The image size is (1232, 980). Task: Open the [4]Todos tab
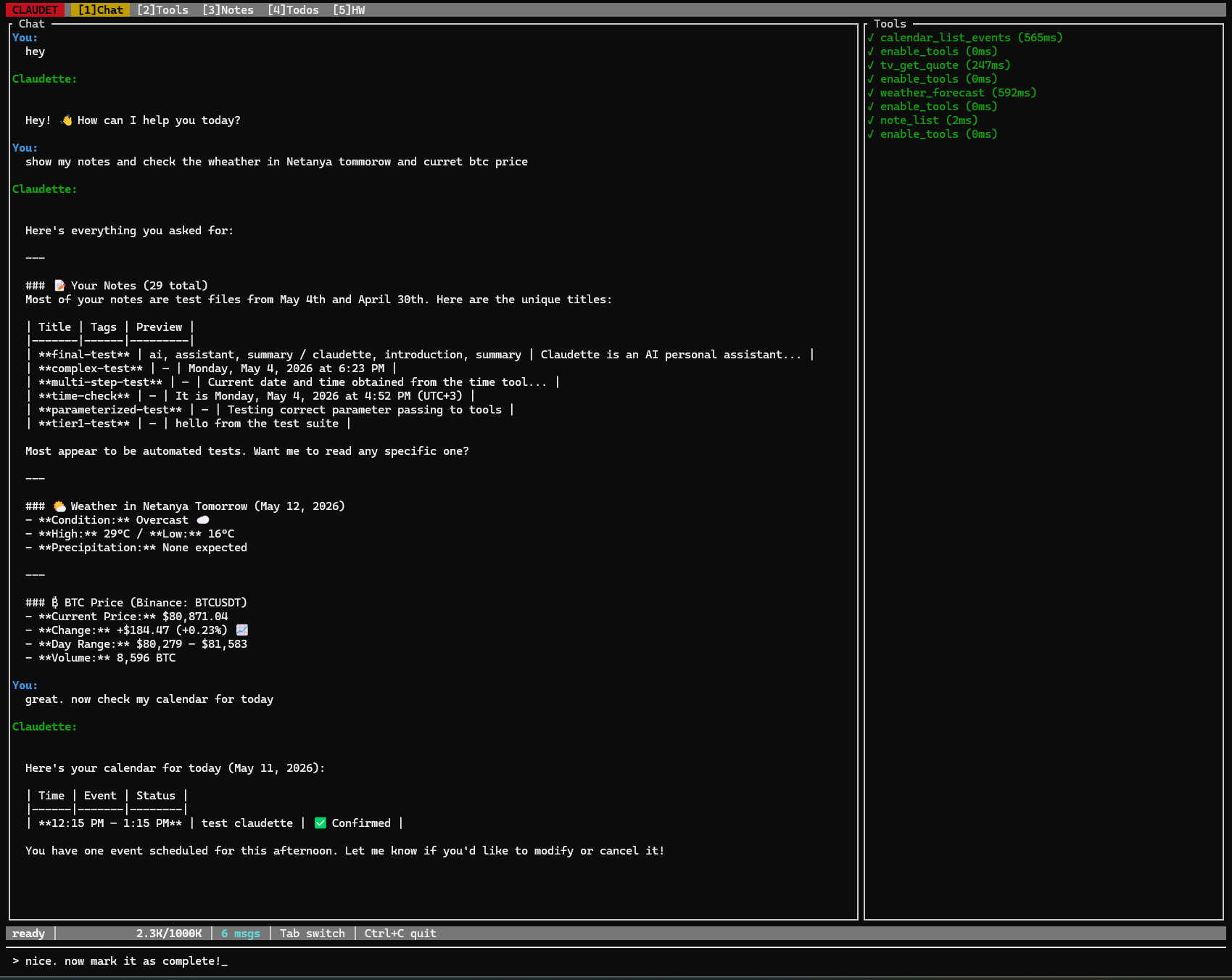point(293,10)
